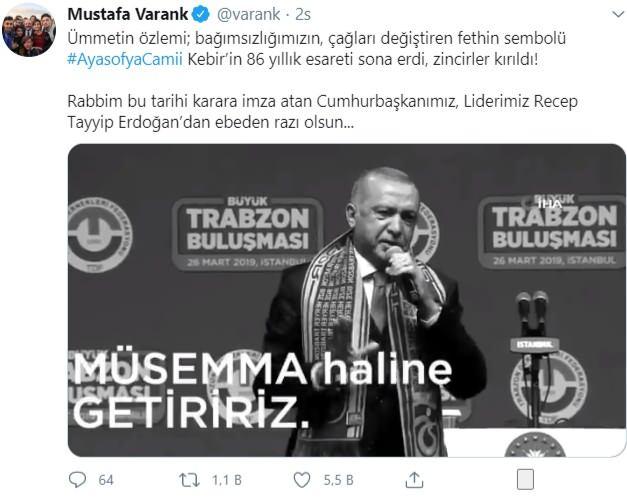Click the İHA watermark on the video
The image size is (627, 498).
(x=550, y=204)
